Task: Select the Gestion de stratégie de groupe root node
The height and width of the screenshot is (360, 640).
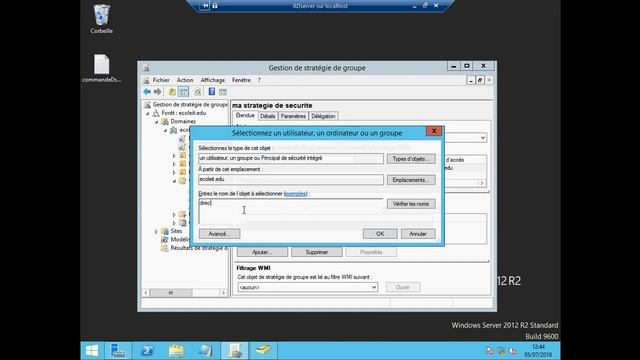Action: pos(190,105)
